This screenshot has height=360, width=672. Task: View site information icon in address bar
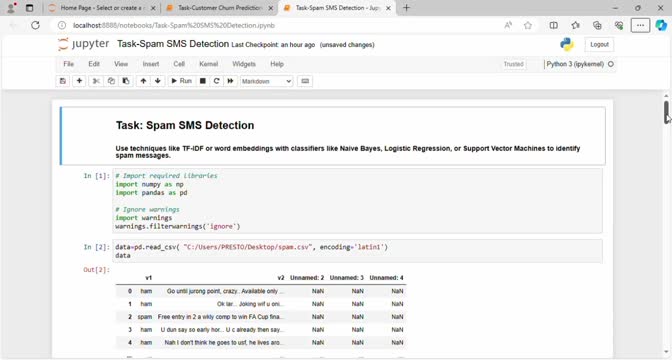[62, 25]
